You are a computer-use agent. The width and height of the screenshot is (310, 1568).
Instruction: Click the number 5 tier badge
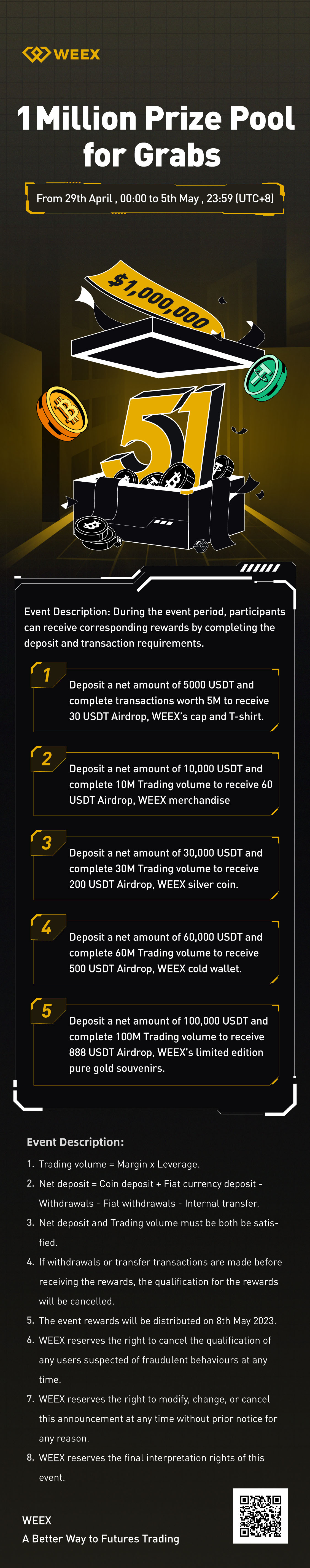[x=46, y=1011]
